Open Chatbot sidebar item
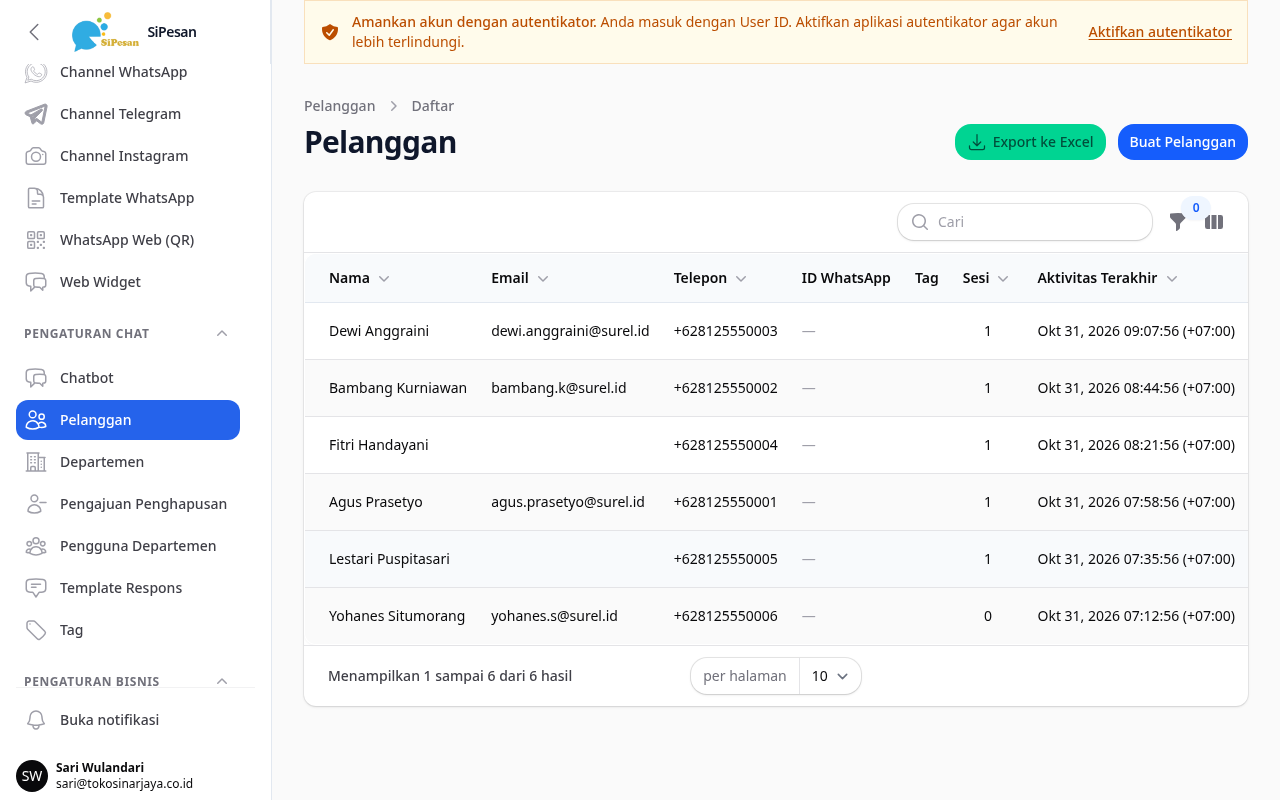1280x800 pixels. point(128,378)
